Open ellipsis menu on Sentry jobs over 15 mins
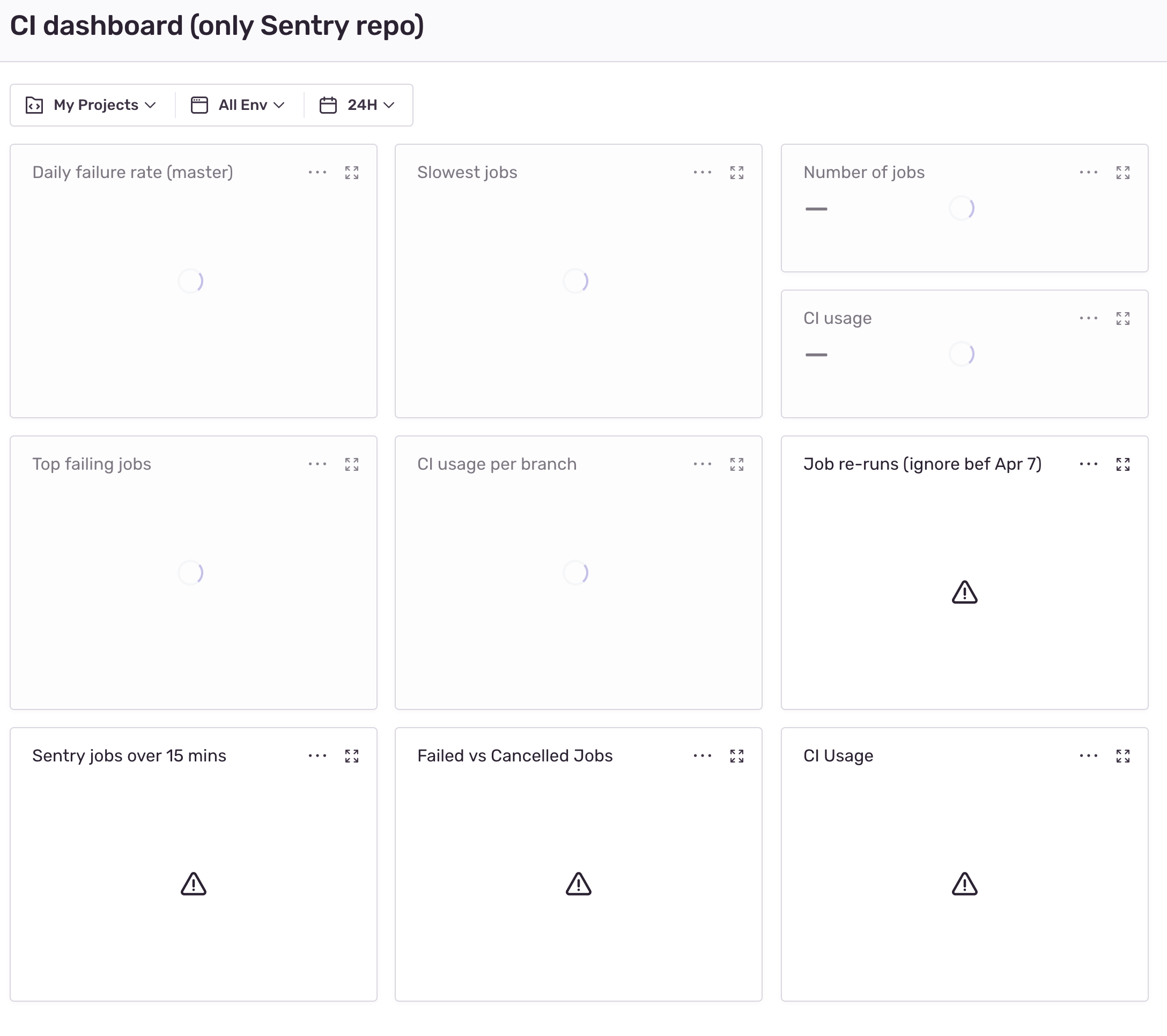 (317, 756)
